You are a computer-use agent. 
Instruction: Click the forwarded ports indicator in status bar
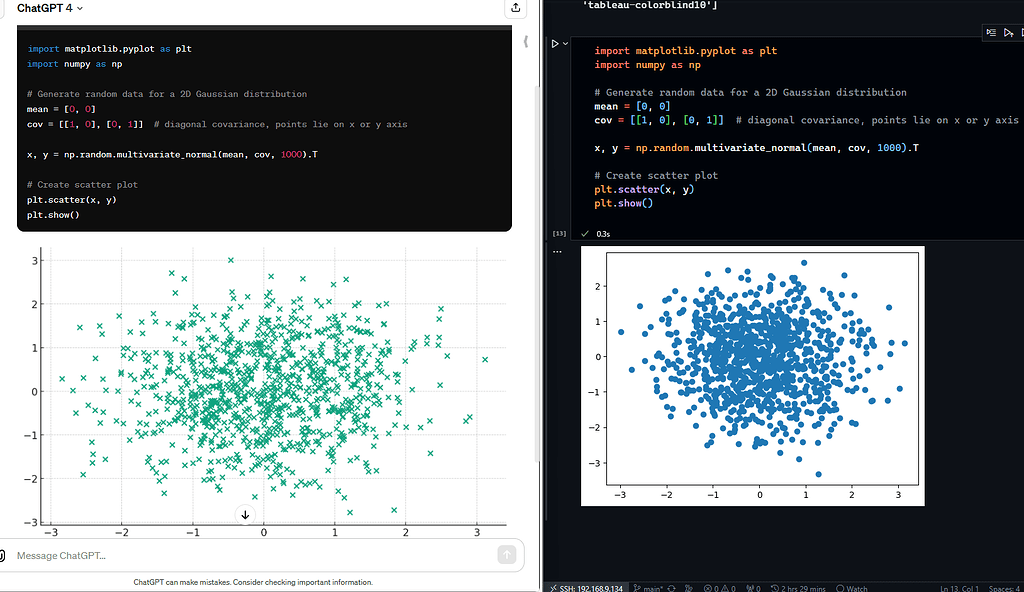[x=752, y=588]
